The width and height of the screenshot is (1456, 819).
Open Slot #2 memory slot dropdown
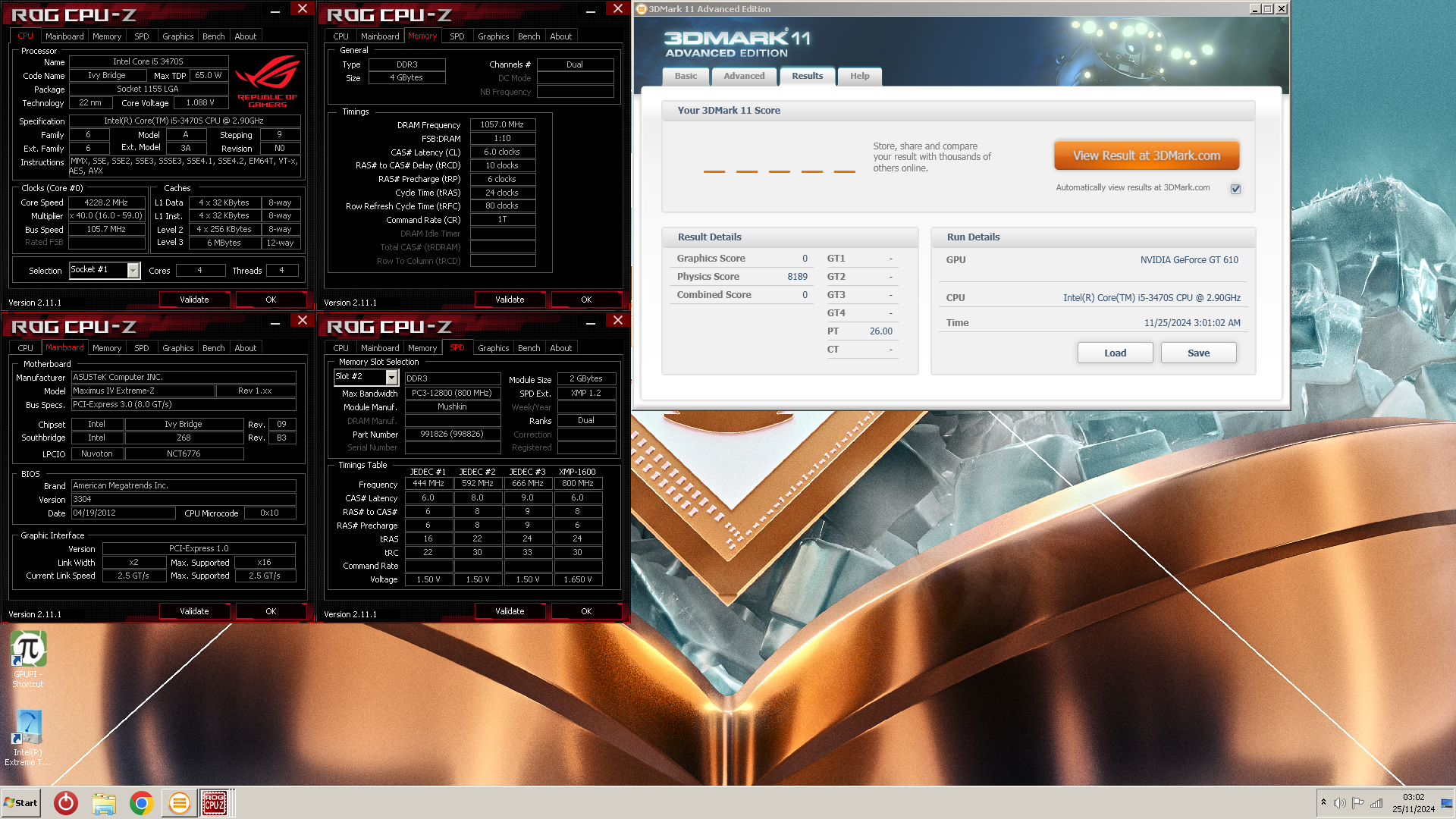pyautogui.click(x=391, y=378)
